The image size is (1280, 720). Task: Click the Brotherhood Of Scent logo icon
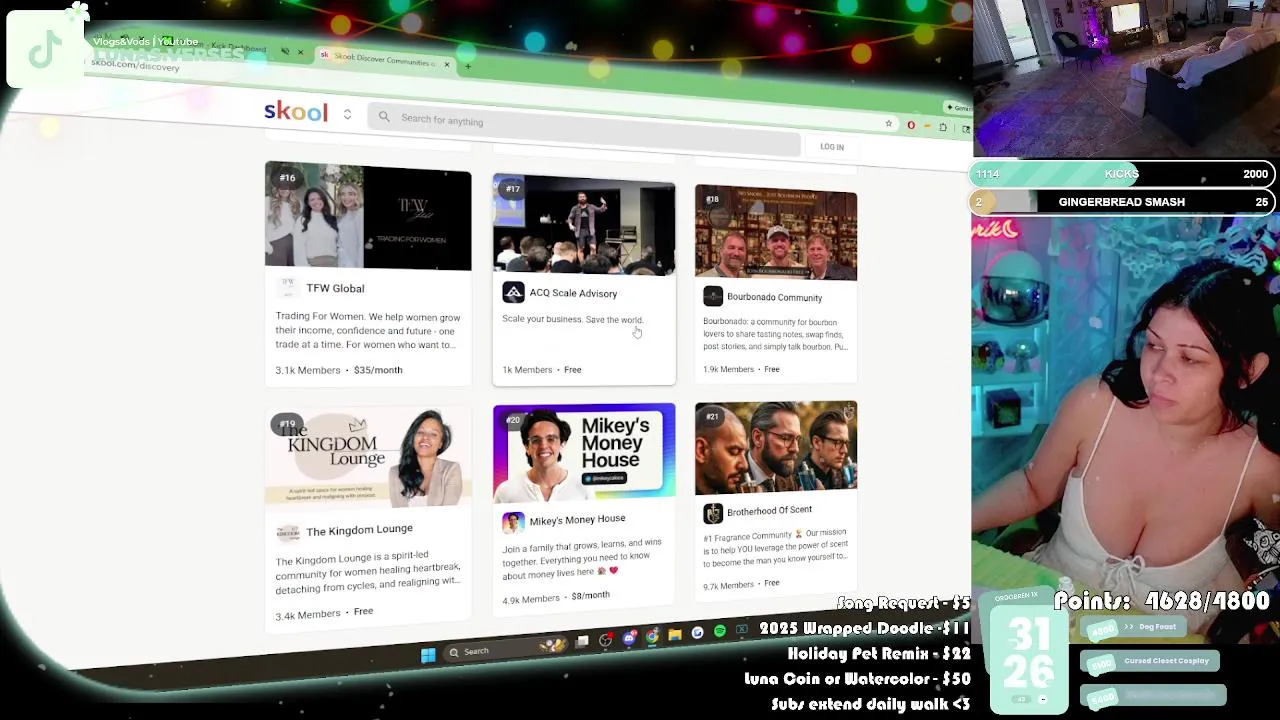tap(713, 513)
